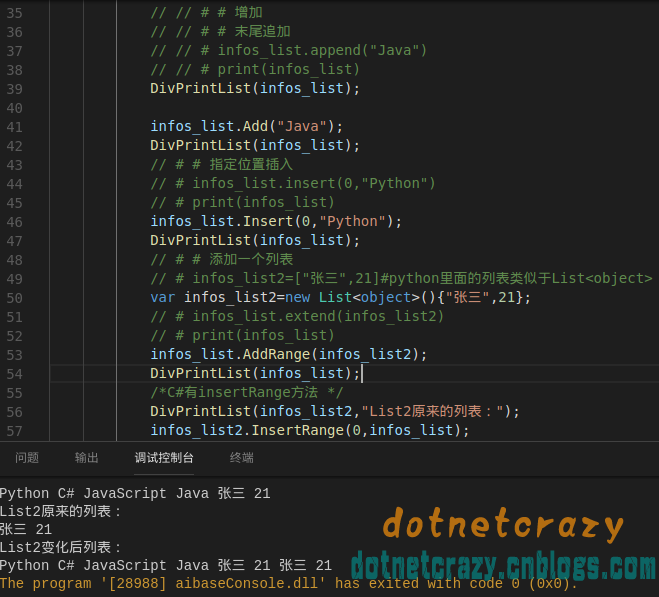Viewport: 659px width, 597px height.
Task: Click line number 50 in the gutter
Action: click(14, 298)
